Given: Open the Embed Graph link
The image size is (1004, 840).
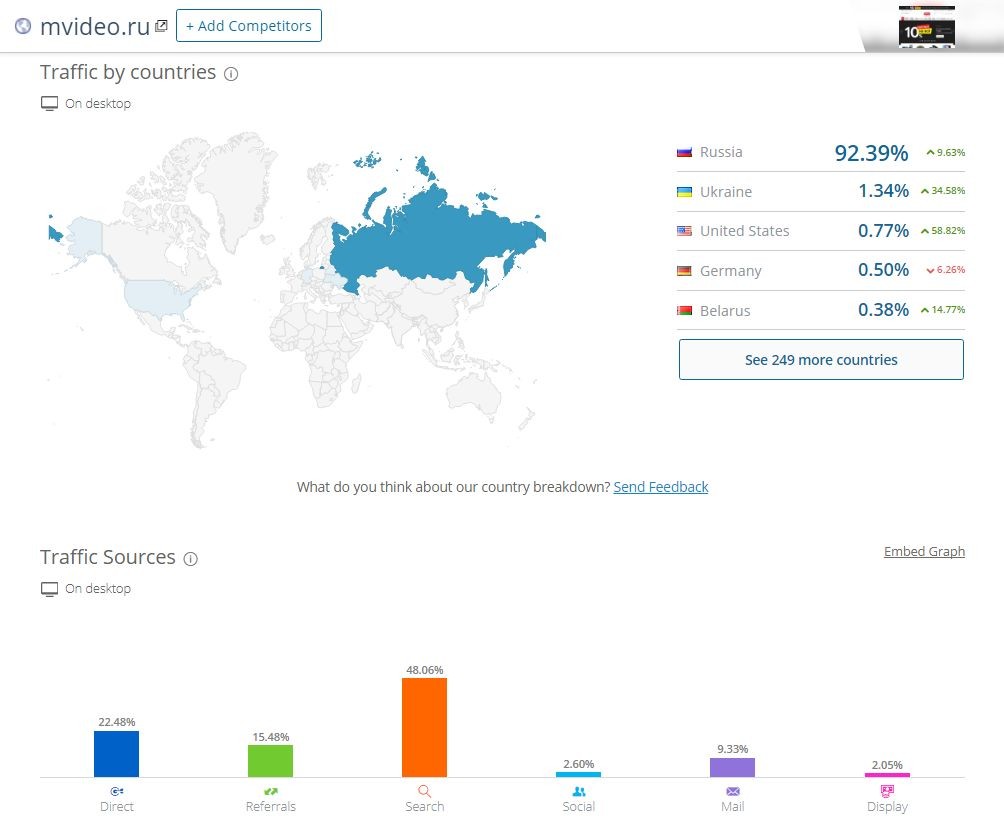Looking at the screenshot, I should point(924,551).
